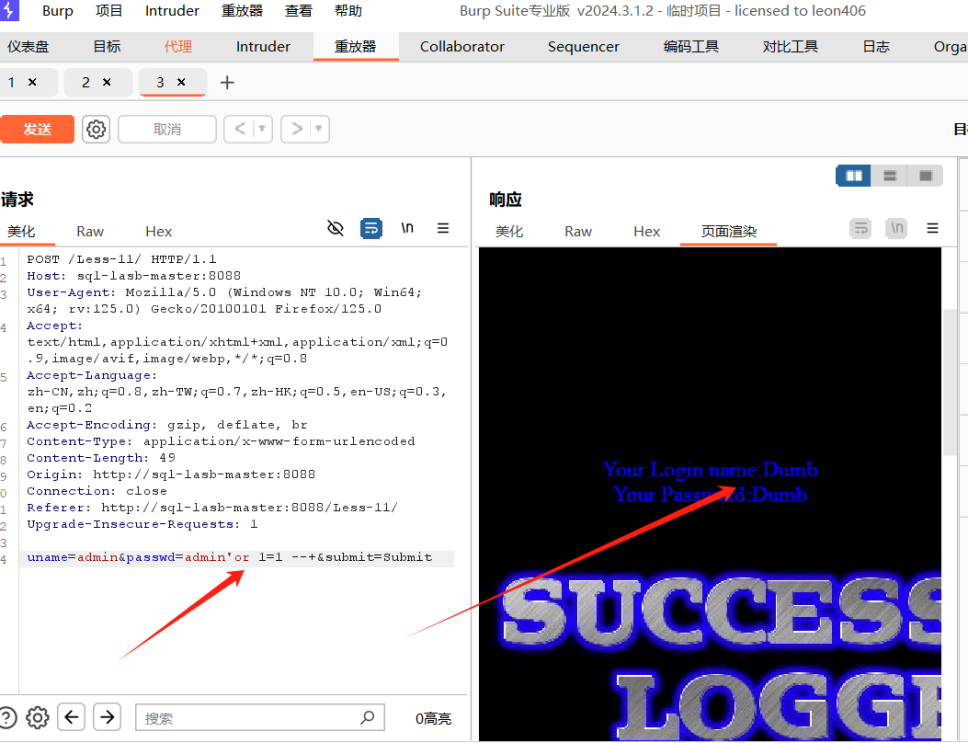968x743 pixels.
Task: Add a new repeater tab
Action: coord(227,82)
